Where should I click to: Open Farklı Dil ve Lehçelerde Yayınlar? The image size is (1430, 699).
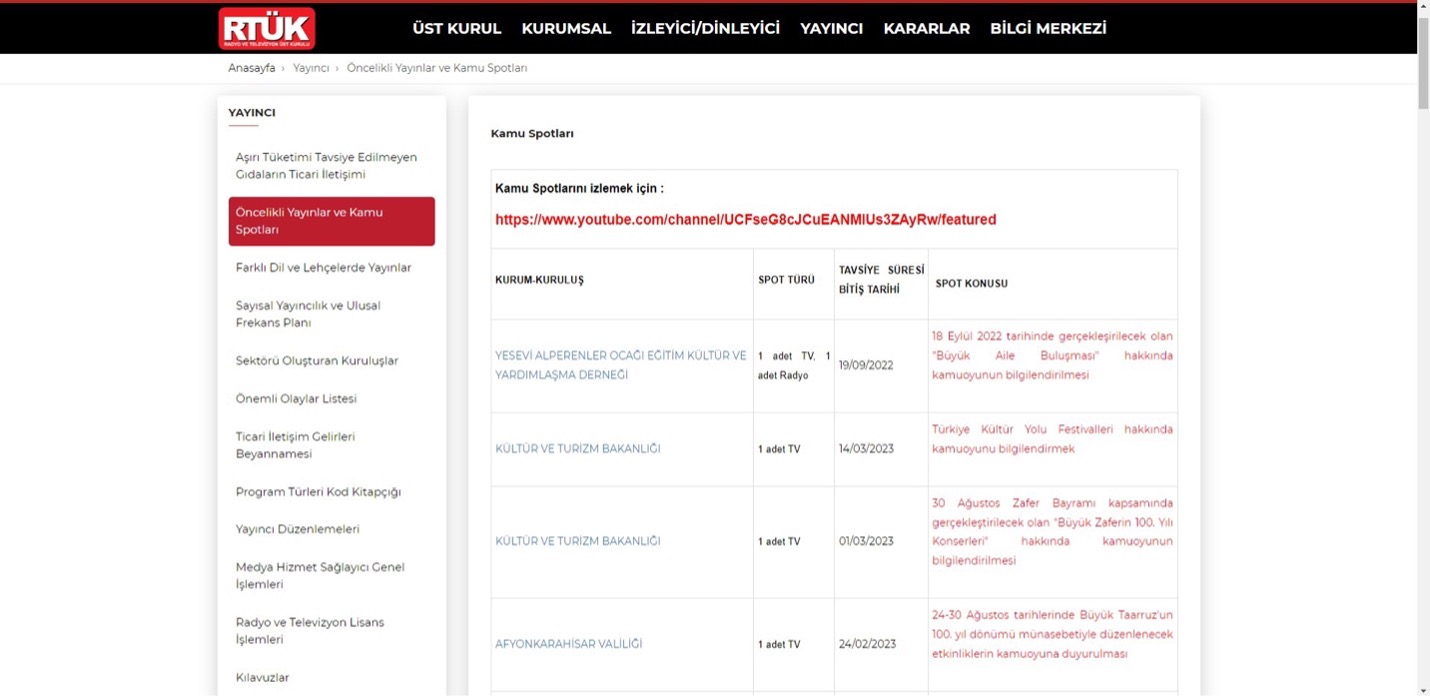coord(323,268)
